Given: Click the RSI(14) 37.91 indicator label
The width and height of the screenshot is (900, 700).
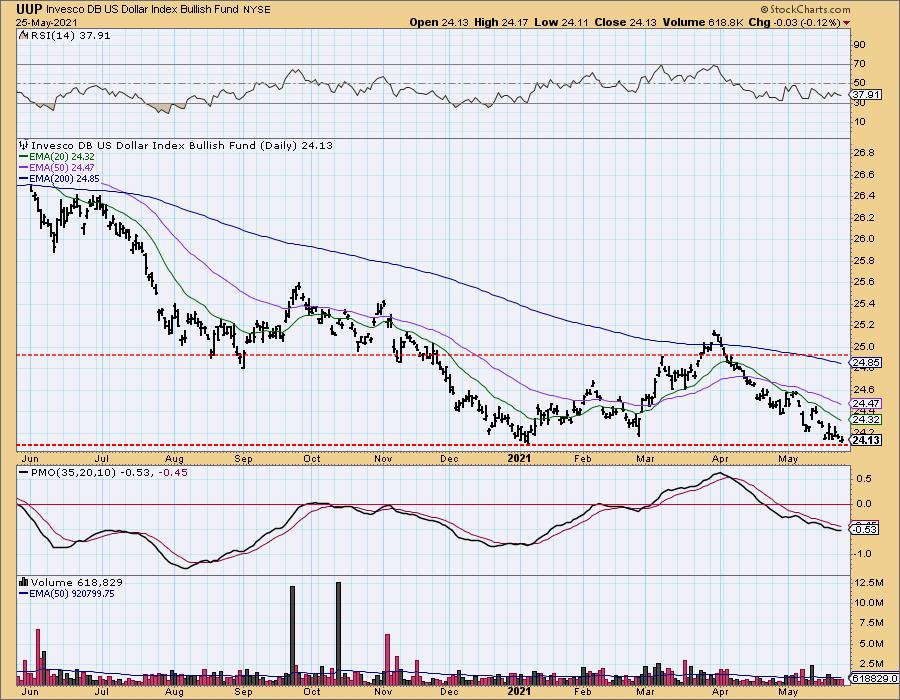Looking at the screenshot, I should click(69, 35).
